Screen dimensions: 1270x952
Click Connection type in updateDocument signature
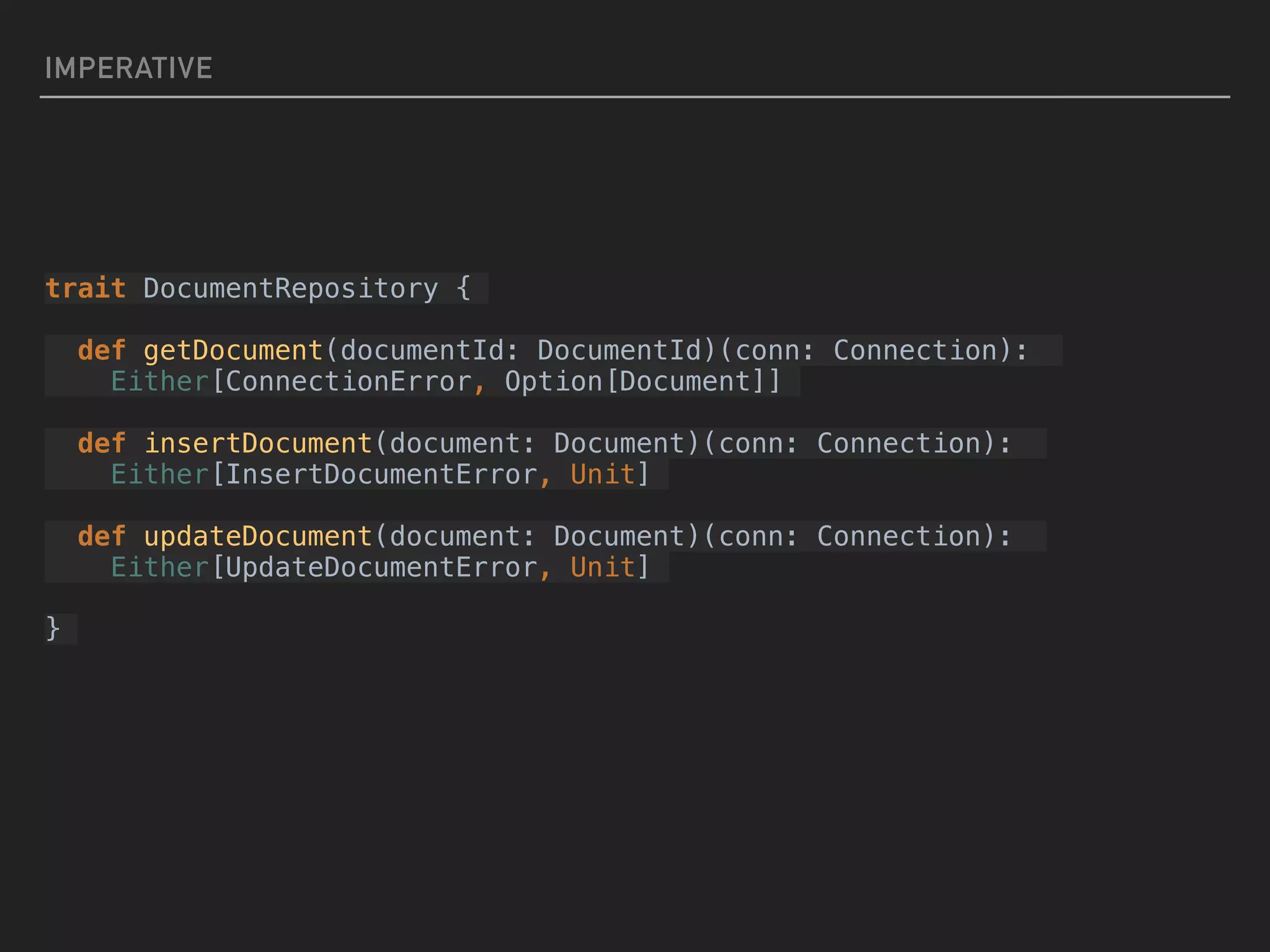899,536
